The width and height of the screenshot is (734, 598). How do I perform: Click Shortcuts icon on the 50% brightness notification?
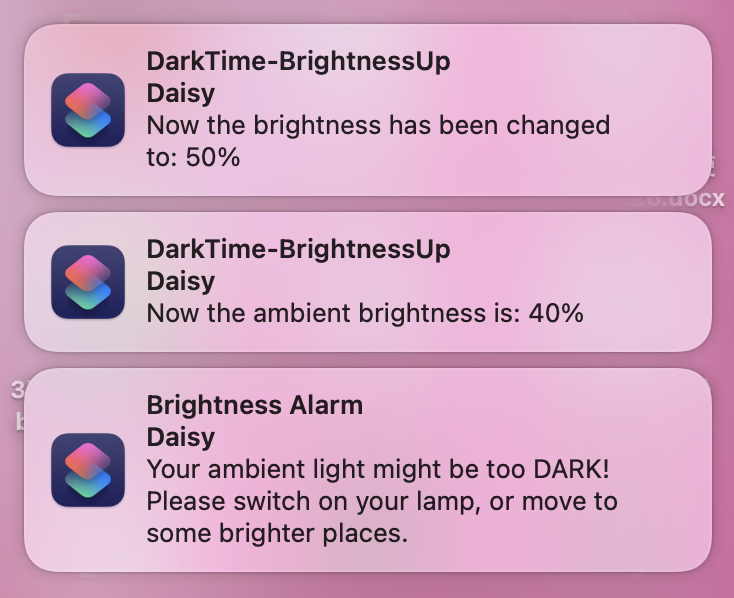[88, 110]
